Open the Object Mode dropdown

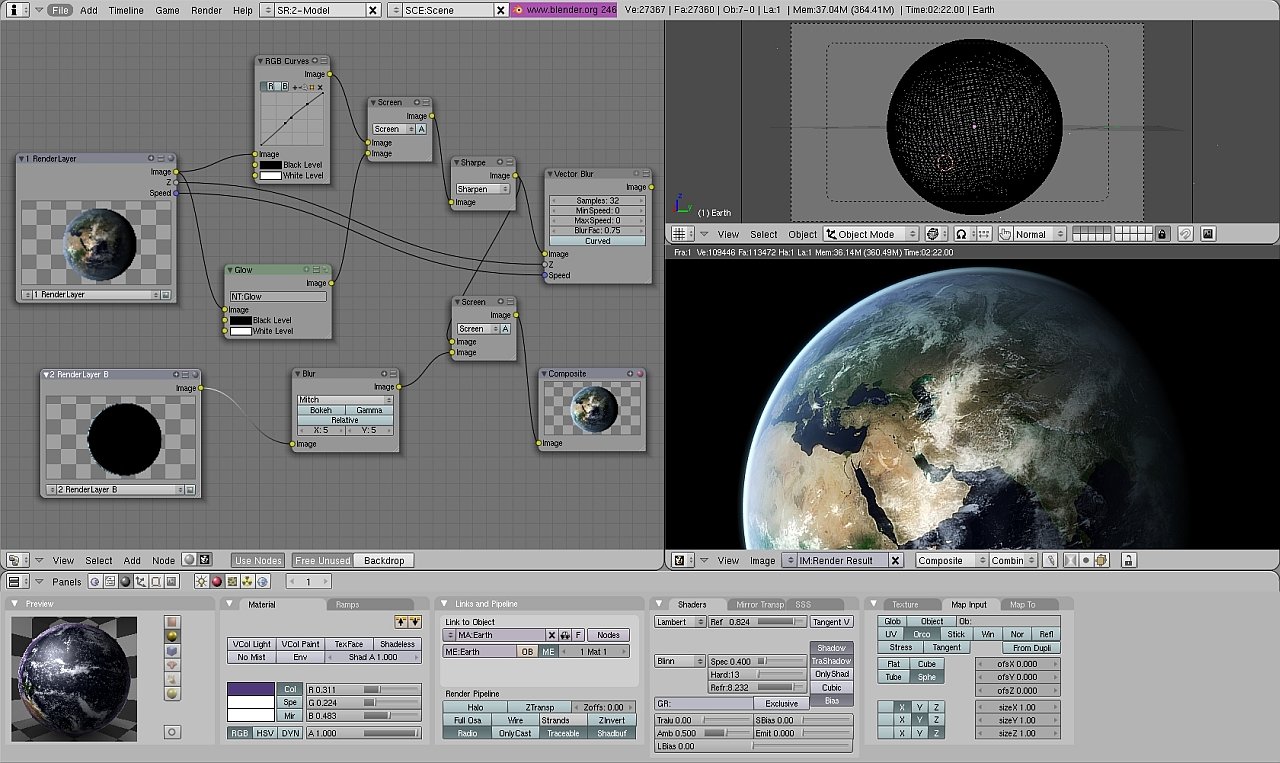pyautogui.click(x=871, y=234)
